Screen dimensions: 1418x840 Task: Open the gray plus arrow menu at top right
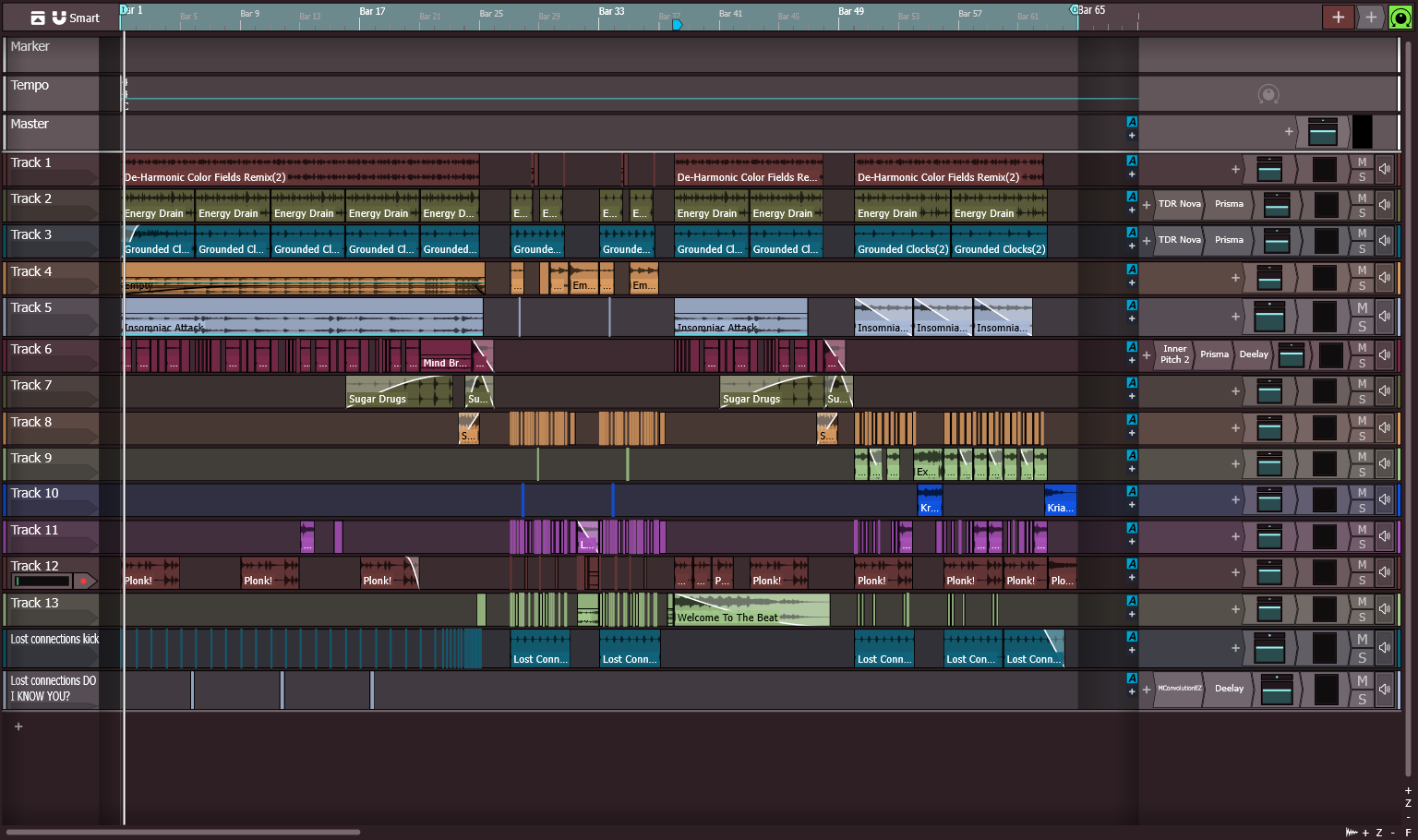click(x=1371, y=17)
